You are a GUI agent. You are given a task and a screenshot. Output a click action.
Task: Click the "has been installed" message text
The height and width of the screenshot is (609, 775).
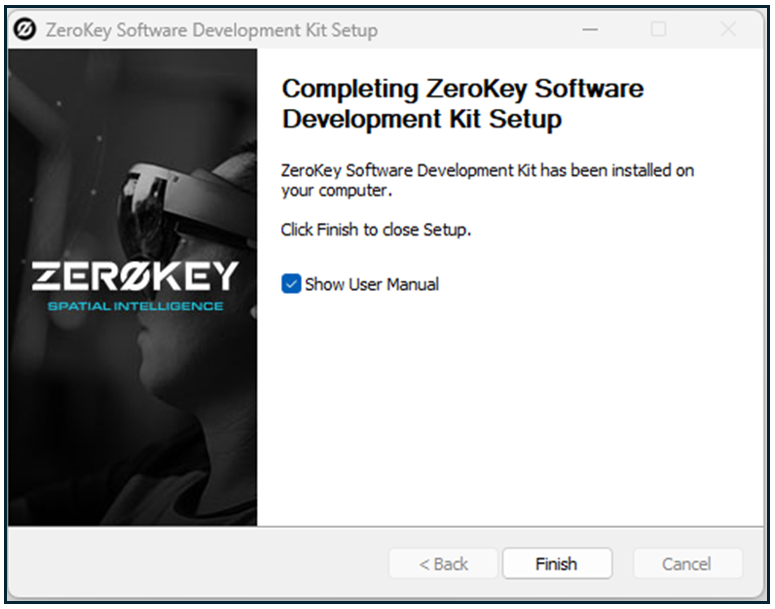click(x=487, y=180)
